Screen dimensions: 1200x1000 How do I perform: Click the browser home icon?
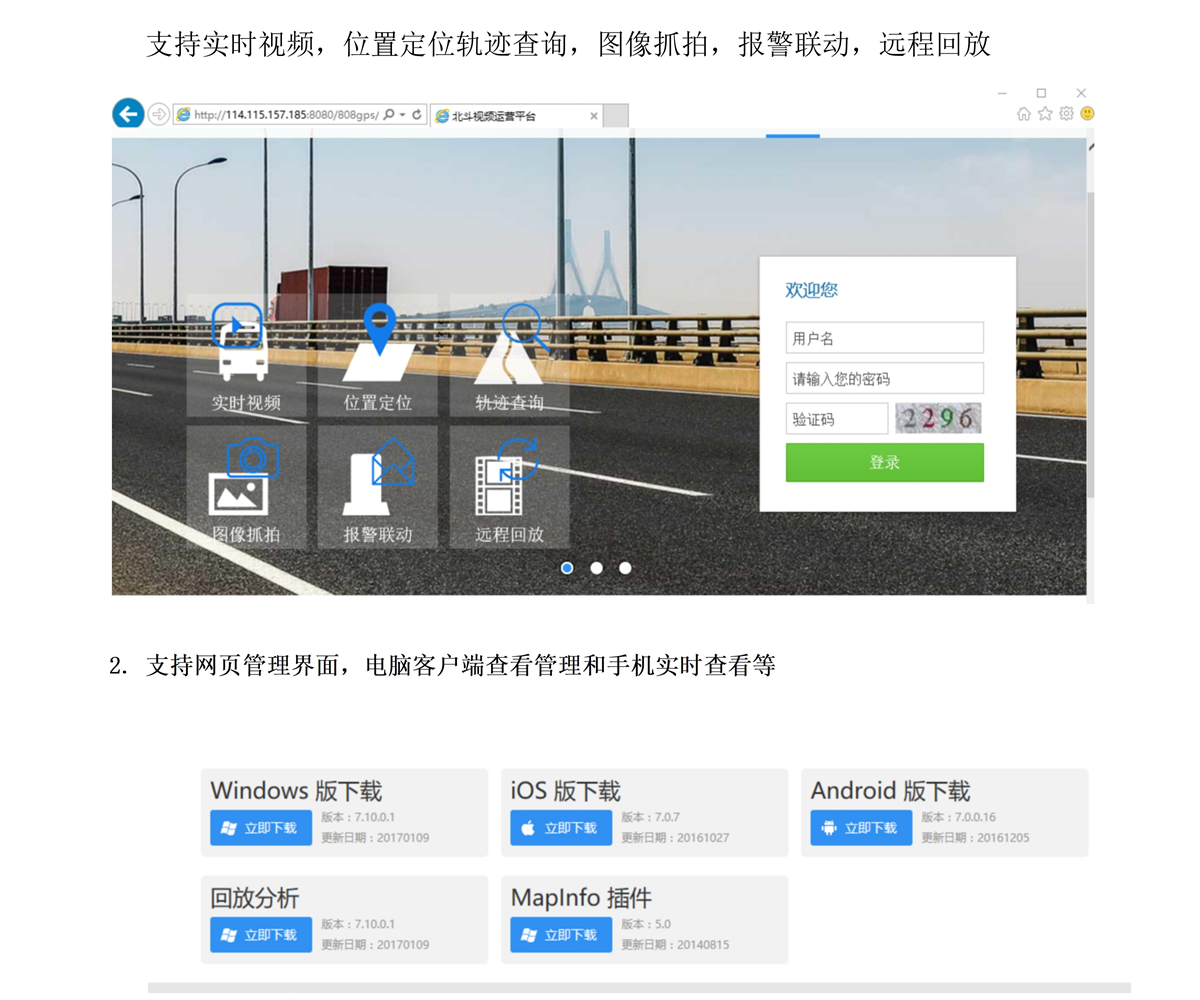[1024, 114]
